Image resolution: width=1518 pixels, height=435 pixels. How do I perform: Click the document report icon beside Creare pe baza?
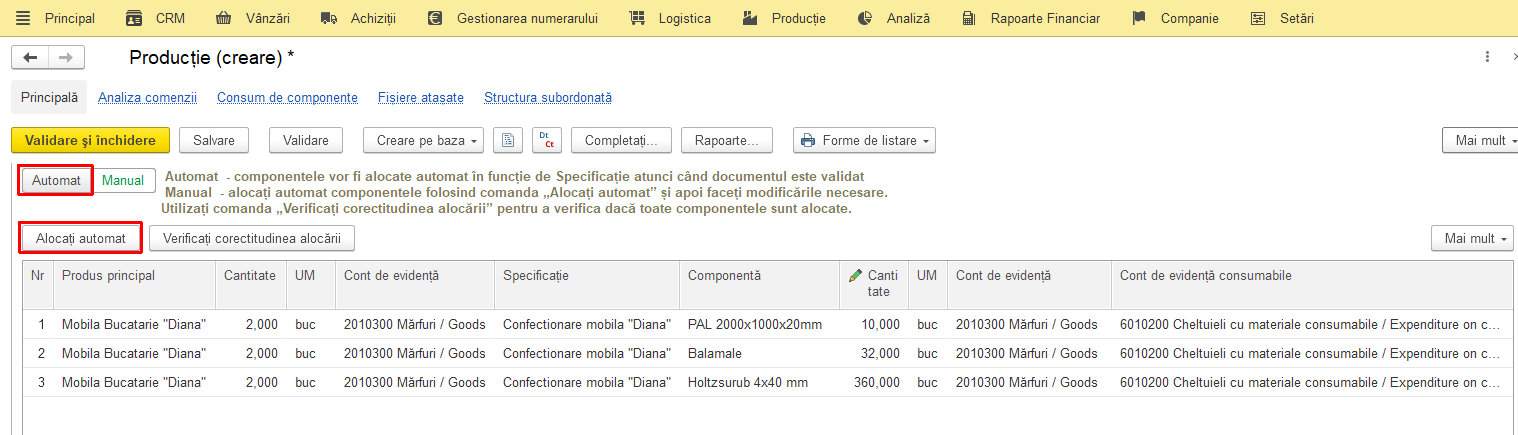tap(508, 141)
